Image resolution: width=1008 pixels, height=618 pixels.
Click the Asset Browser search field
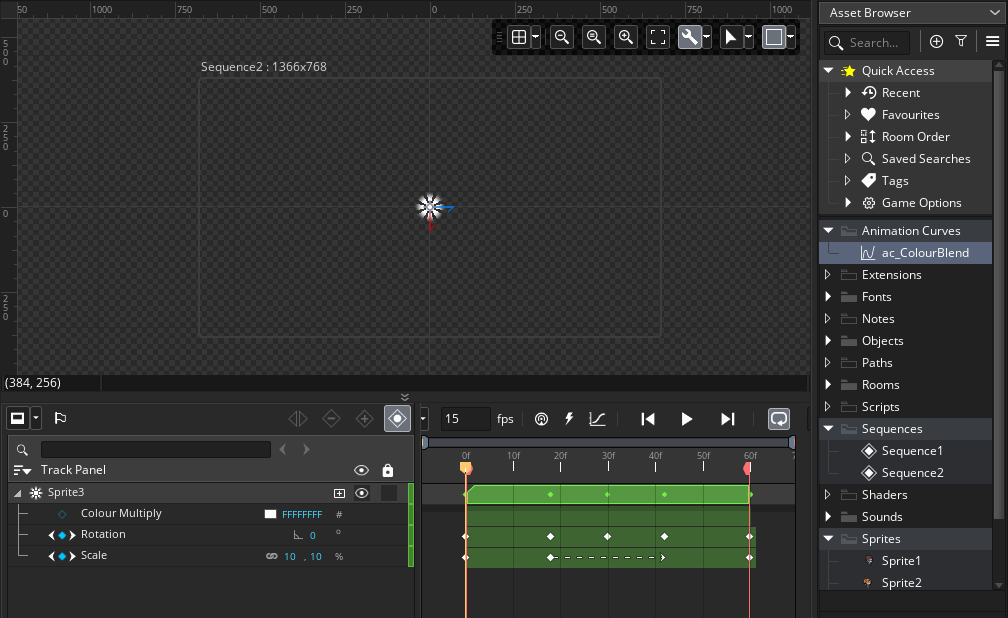pos(867,42)
